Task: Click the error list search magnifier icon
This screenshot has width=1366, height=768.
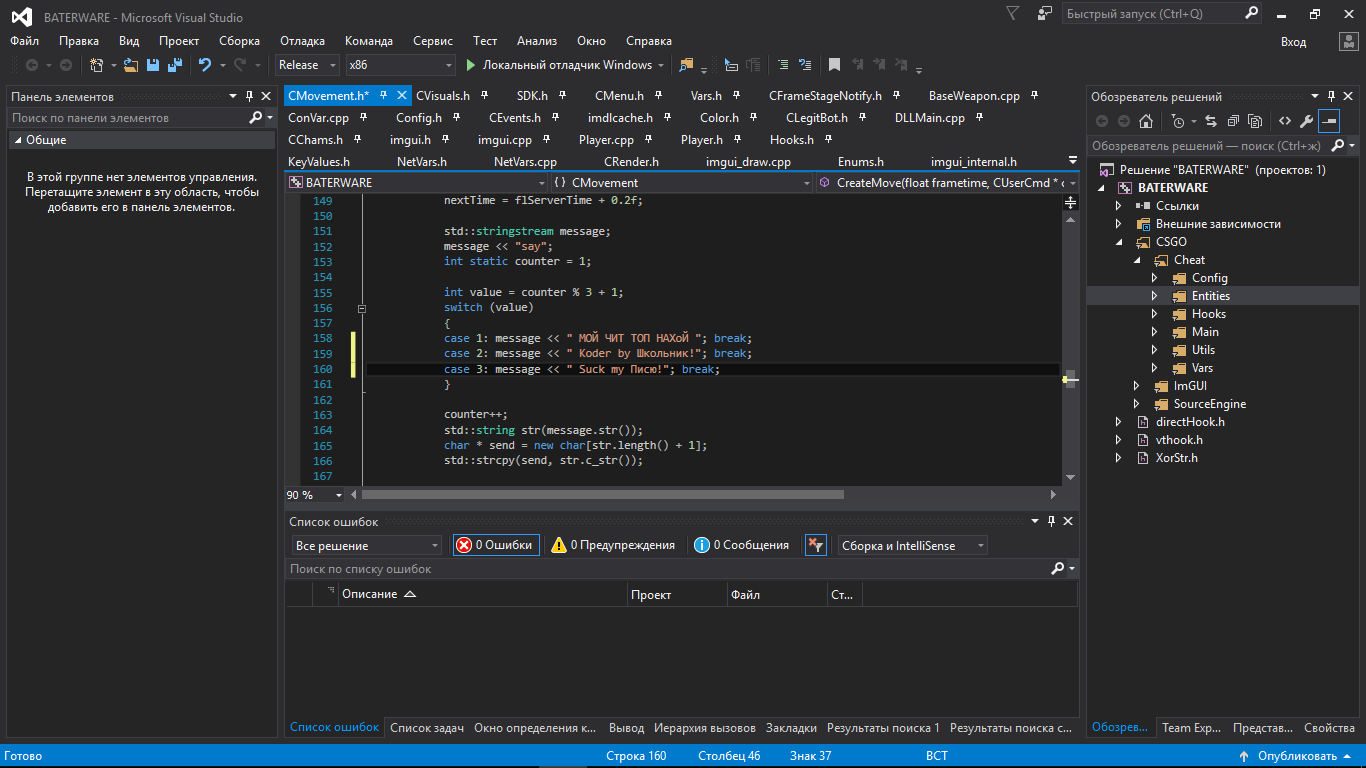Action: coord(1058,569)
